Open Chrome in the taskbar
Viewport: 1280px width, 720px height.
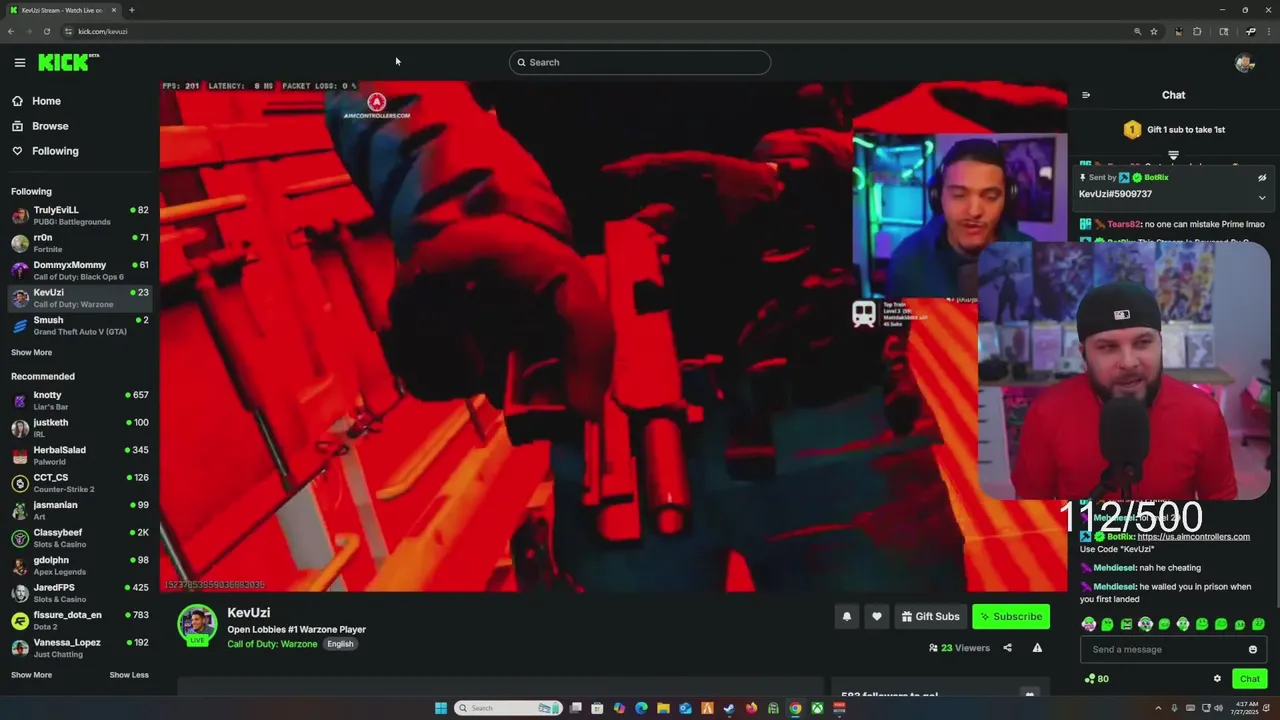click(x=795, y=708)
